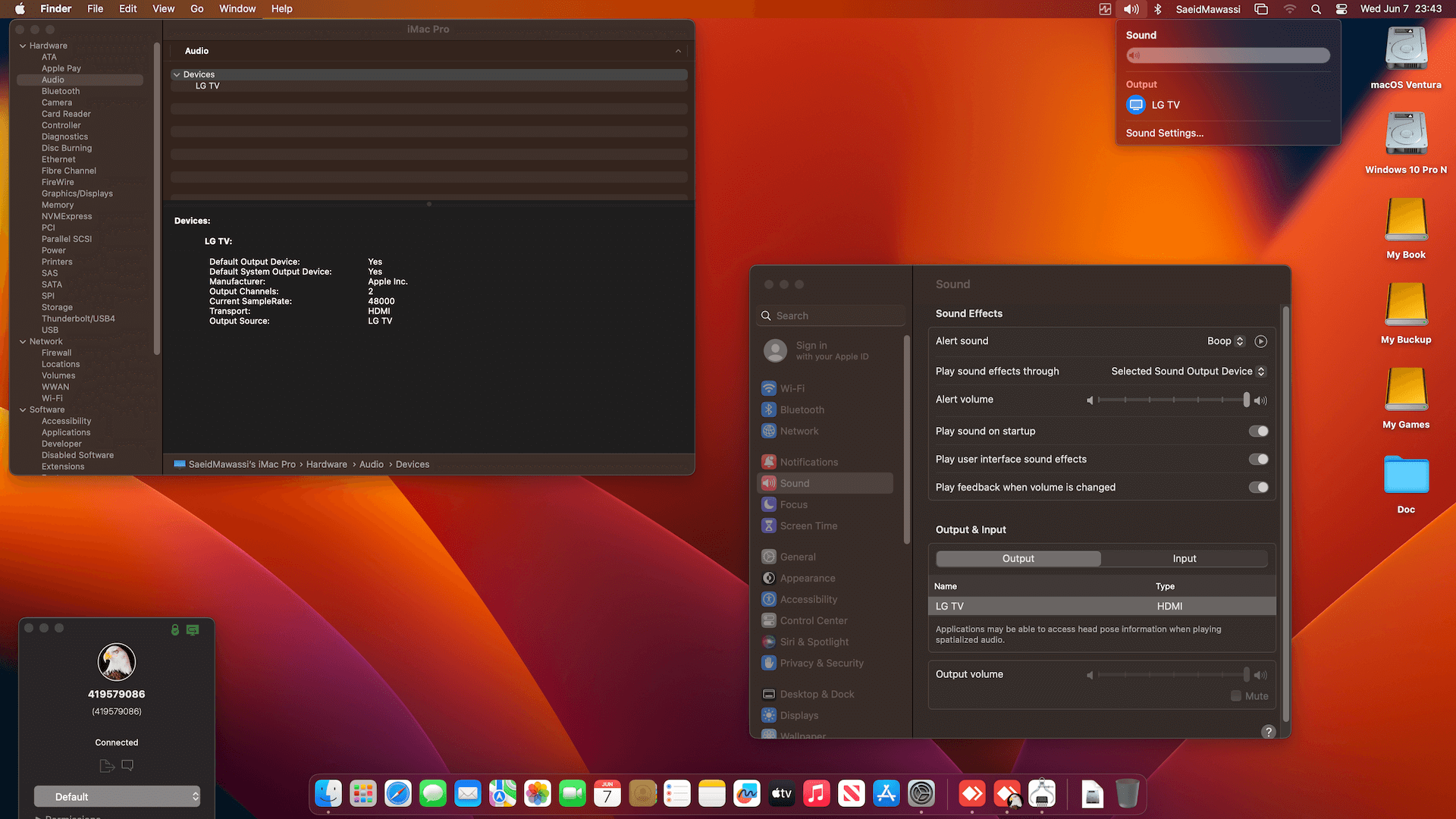The image size is (1456, 819).
Task: Collapse the Hardware tree section
Action: click(x=23, y=46)
